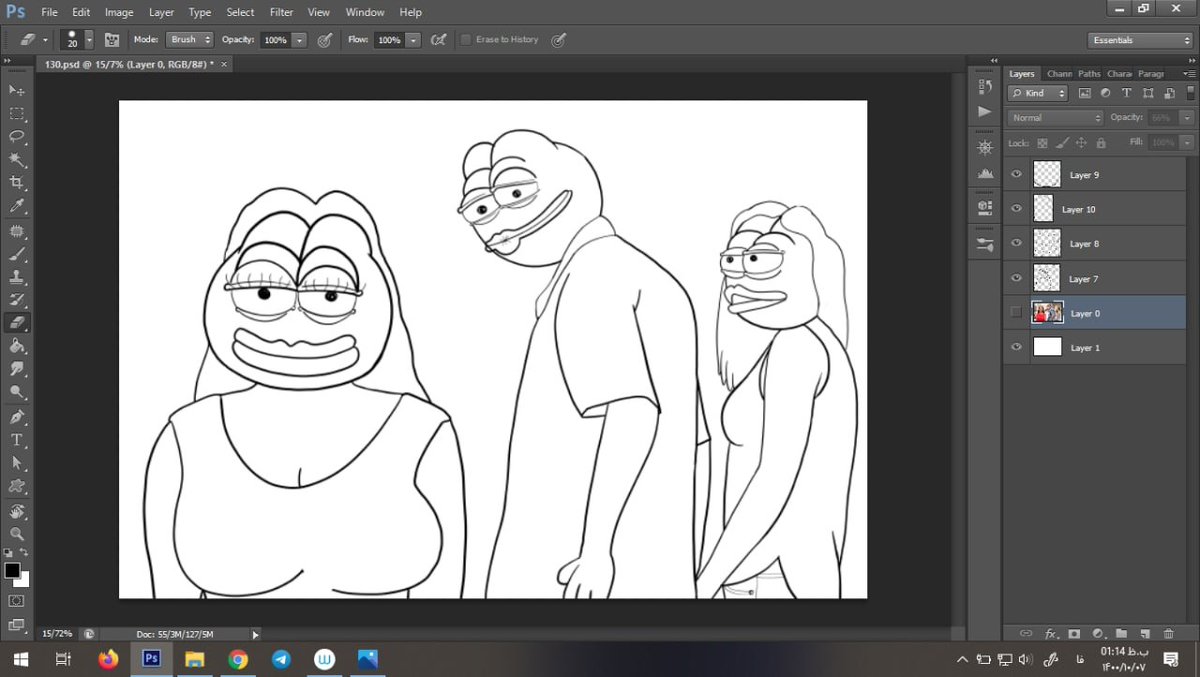Select the Eraser tool in toolbox

[17, 322]
